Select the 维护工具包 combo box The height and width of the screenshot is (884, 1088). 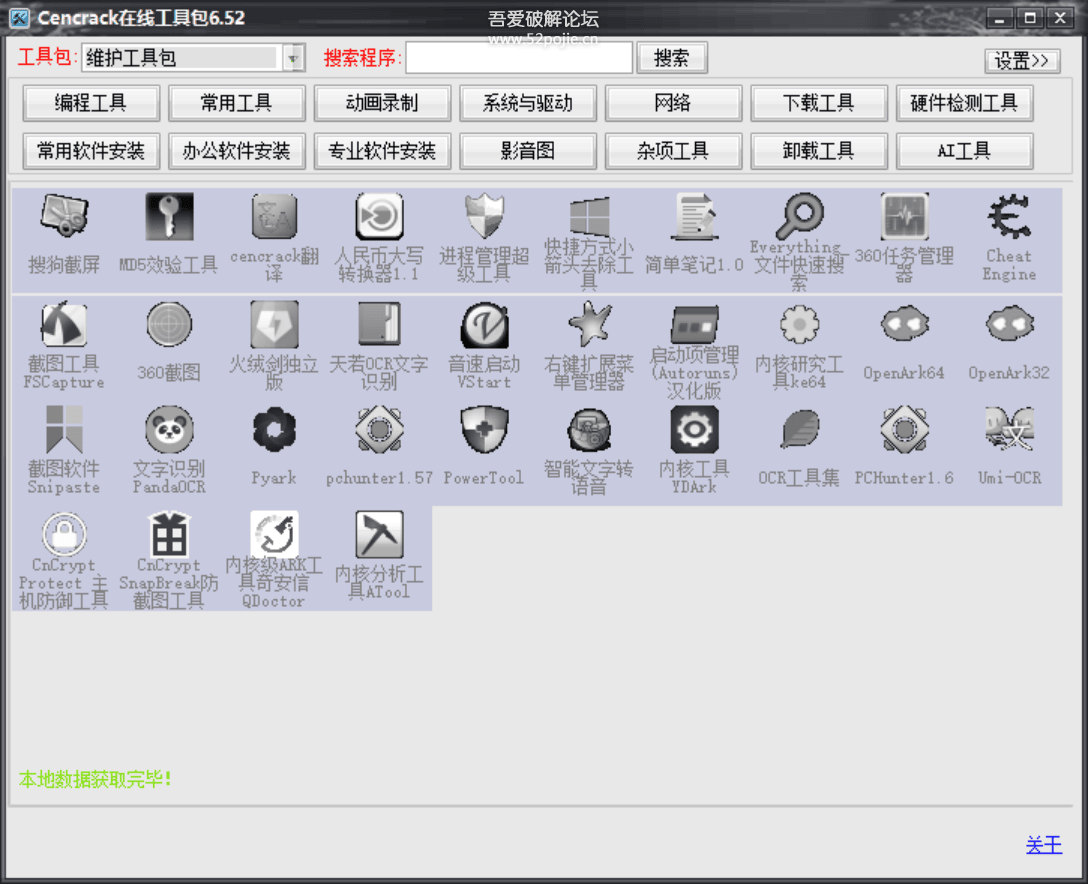[x=194, y=58]
